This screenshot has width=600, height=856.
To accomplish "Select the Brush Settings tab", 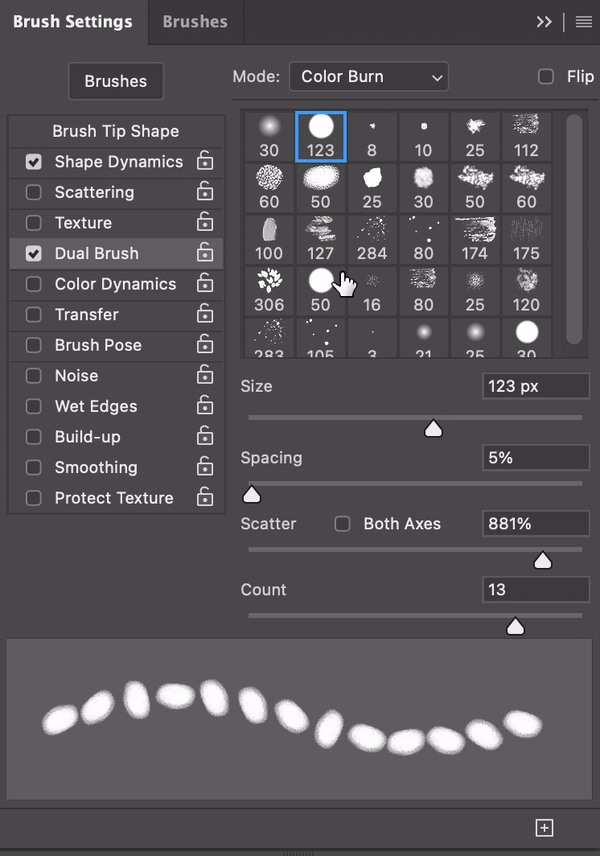I will click(x=72, y=21).
